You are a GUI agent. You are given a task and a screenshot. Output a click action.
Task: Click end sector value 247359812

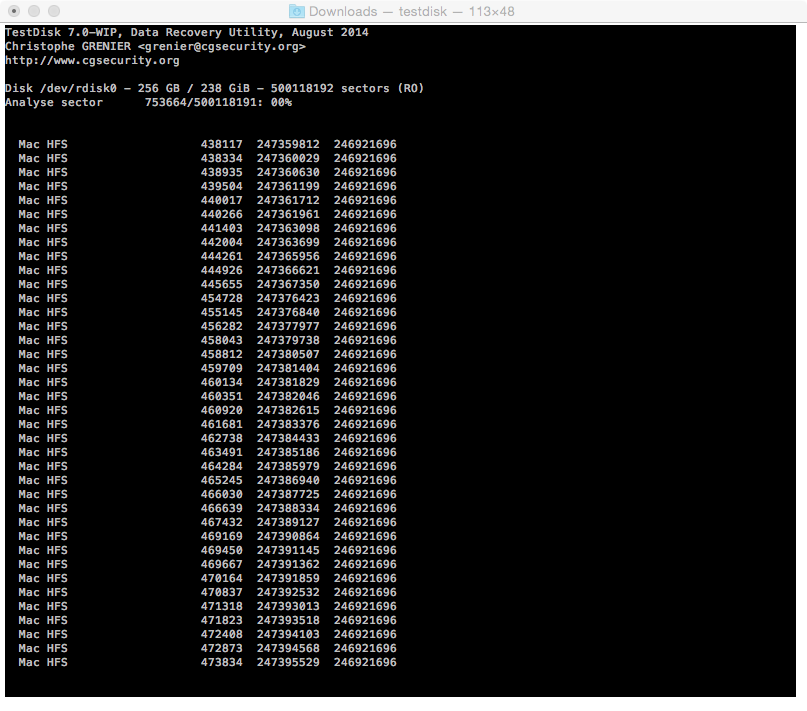coord(288,144)
